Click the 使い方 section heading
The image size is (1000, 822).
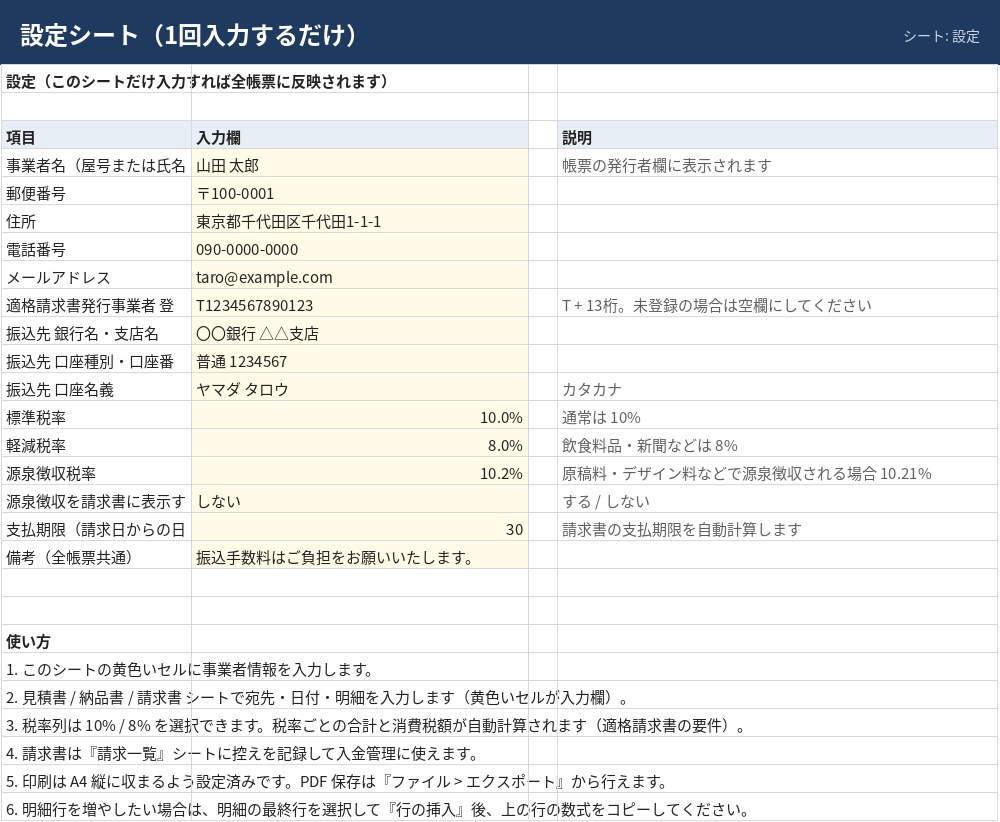pyautogui.click(x=28, y=641)
